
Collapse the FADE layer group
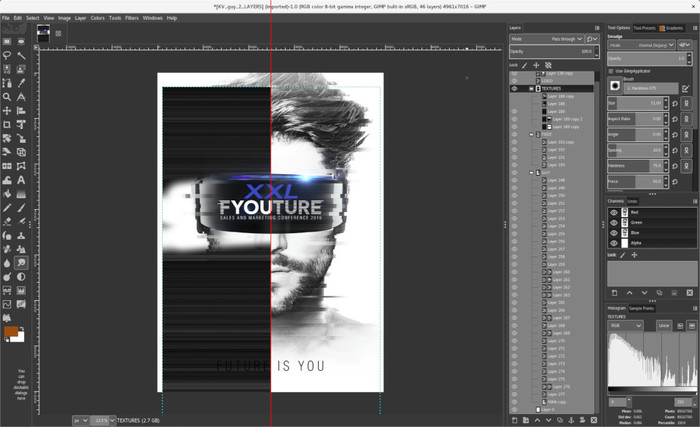pos(531,134)
